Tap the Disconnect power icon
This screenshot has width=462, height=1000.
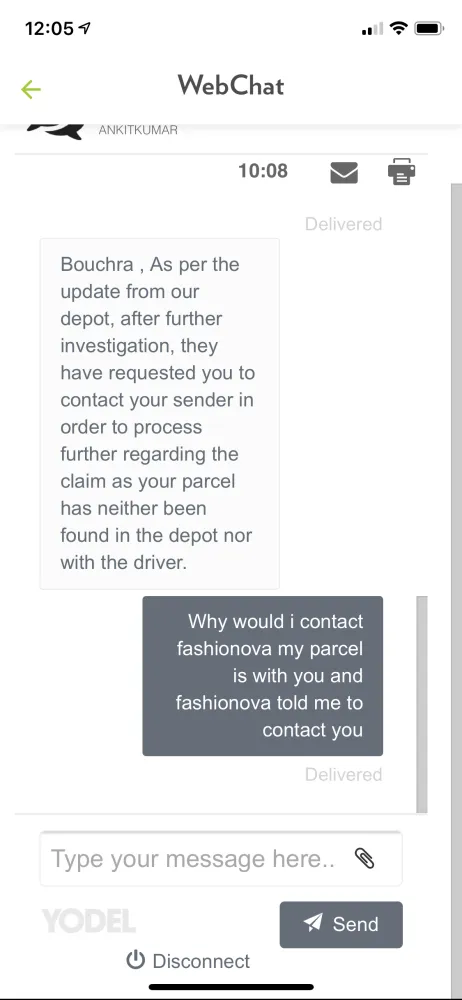point(135,960)
